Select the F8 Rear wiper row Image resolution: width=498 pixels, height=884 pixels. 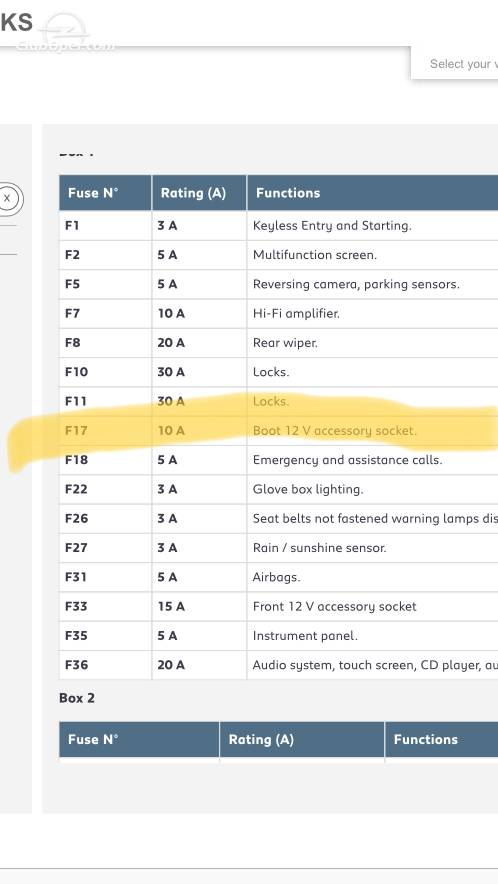(279, 343)
